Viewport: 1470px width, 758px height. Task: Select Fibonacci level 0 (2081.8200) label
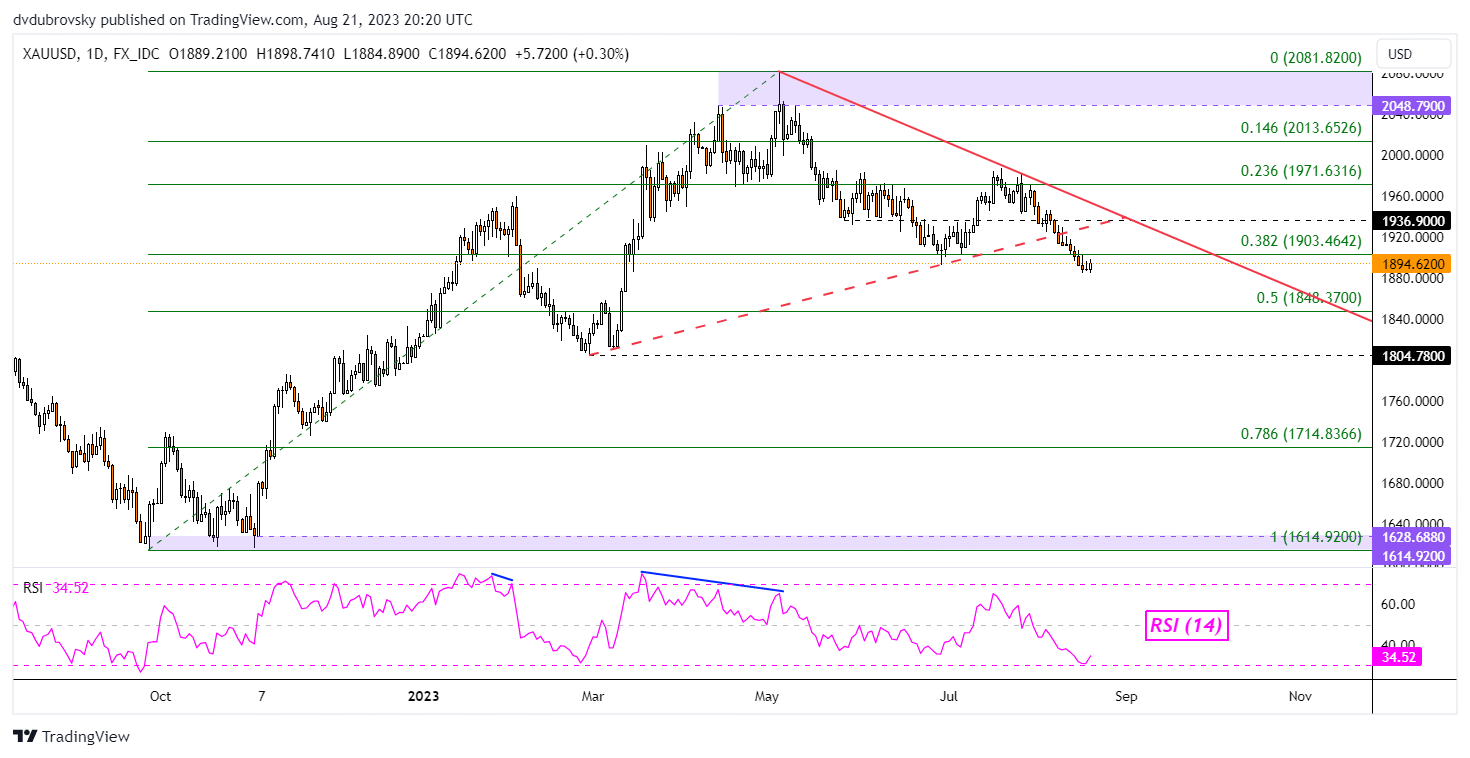point(1316,59)
